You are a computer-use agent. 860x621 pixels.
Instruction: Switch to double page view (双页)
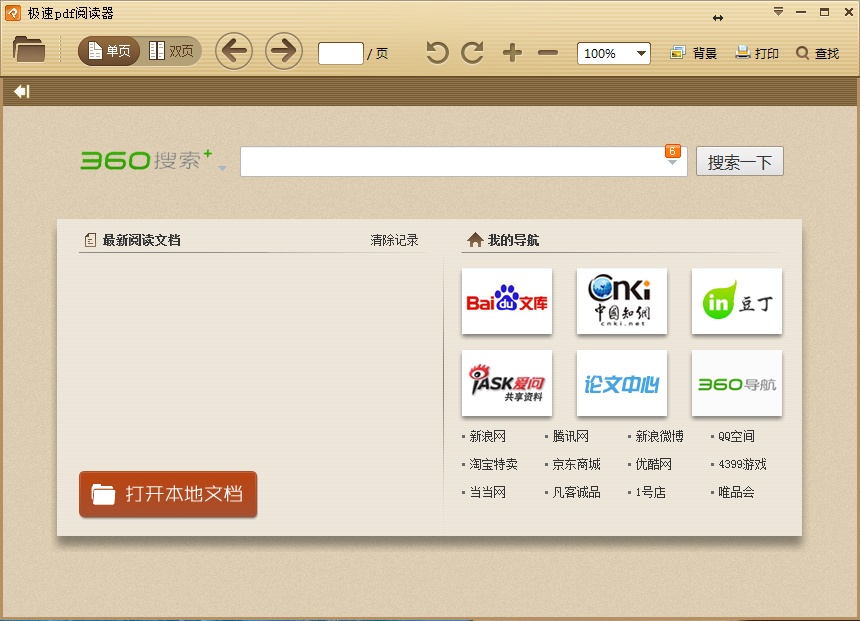click(x=171, y=51)
